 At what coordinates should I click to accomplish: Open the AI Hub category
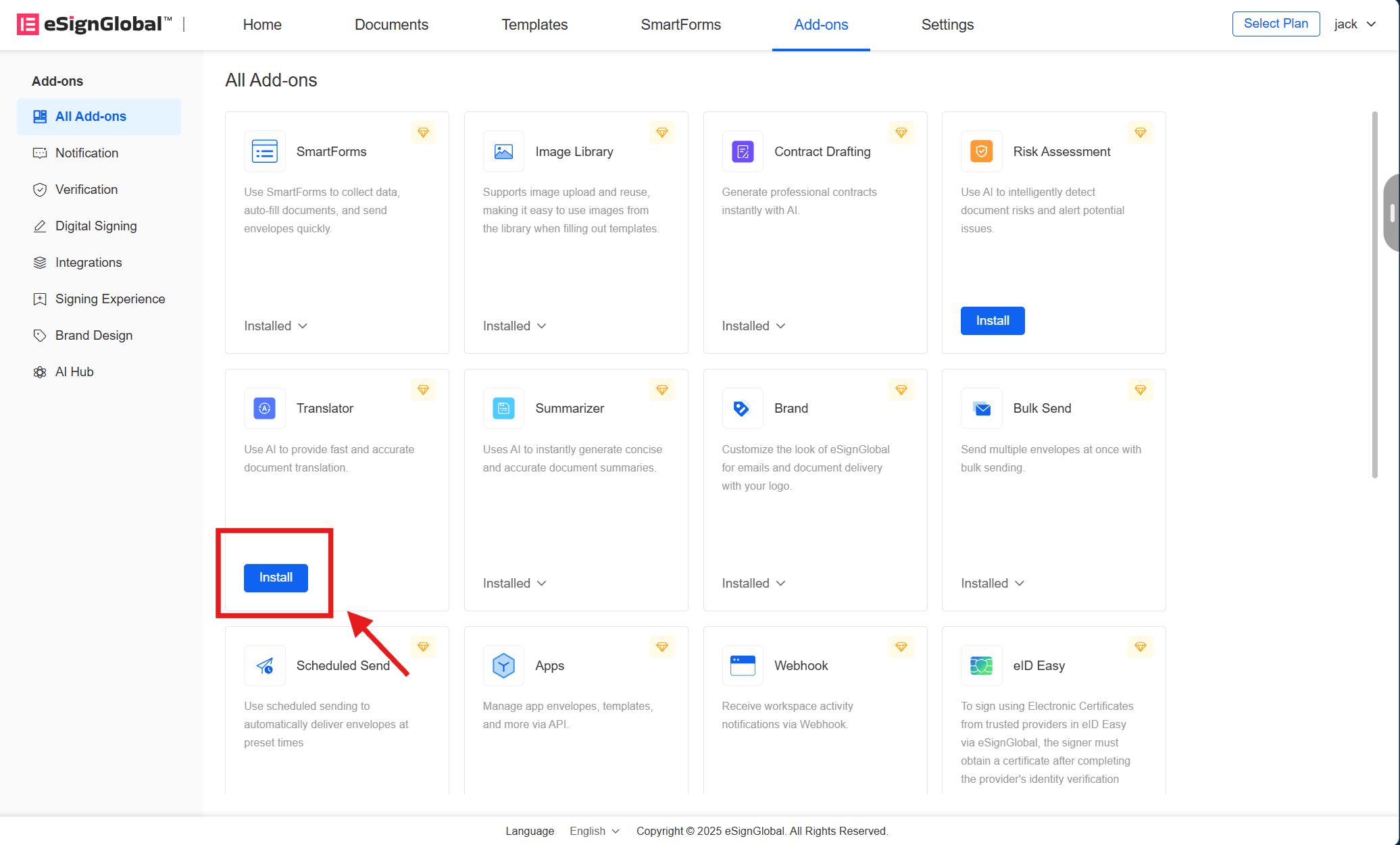tap(99, 372)
